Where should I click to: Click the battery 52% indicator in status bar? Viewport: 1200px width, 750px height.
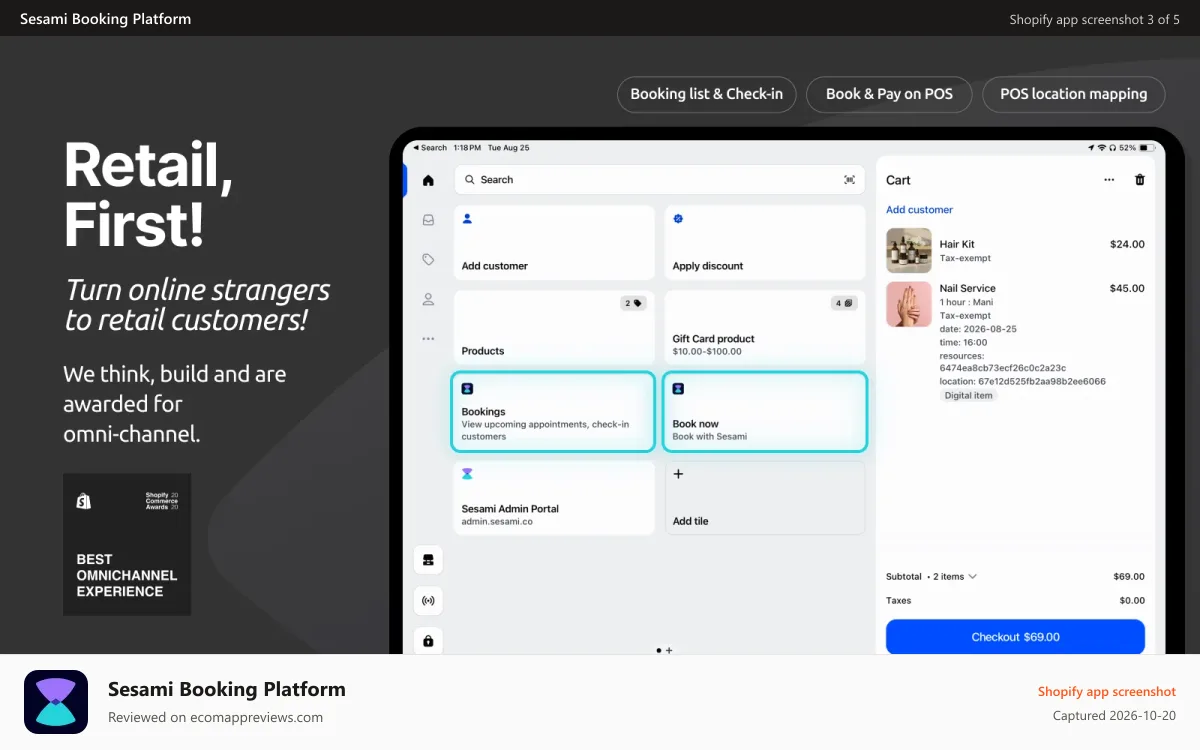[x=1135, y=148]
